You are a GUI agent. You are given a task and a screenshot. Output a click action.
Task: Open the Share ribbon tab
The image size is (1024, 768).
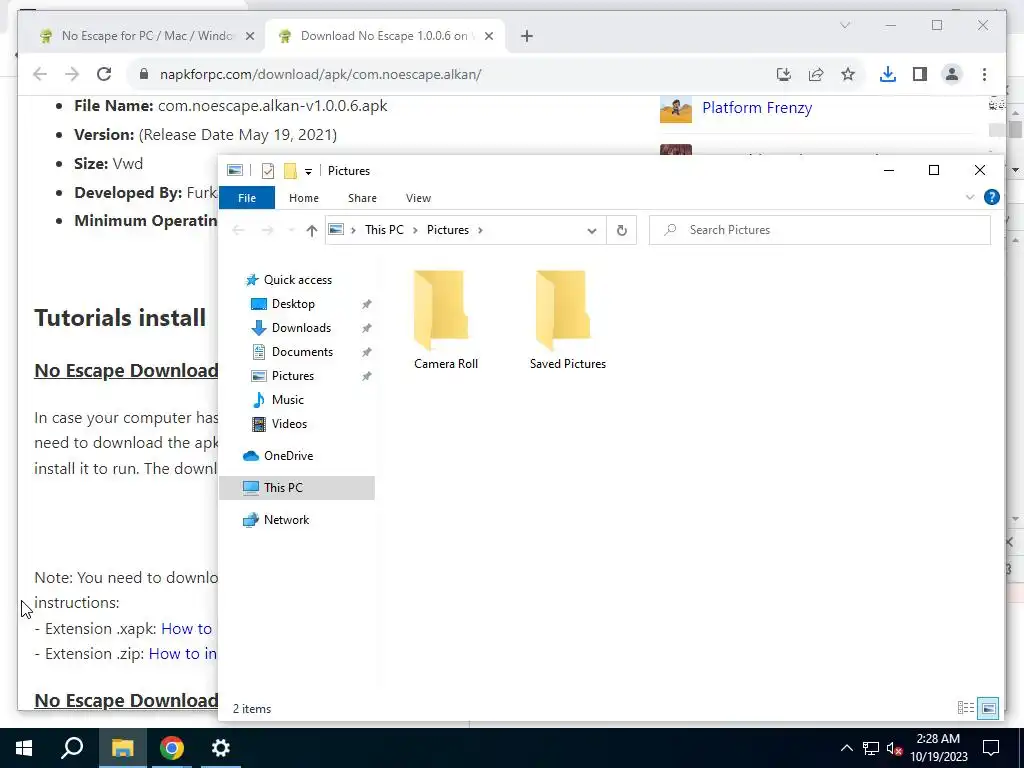point(362,198)
